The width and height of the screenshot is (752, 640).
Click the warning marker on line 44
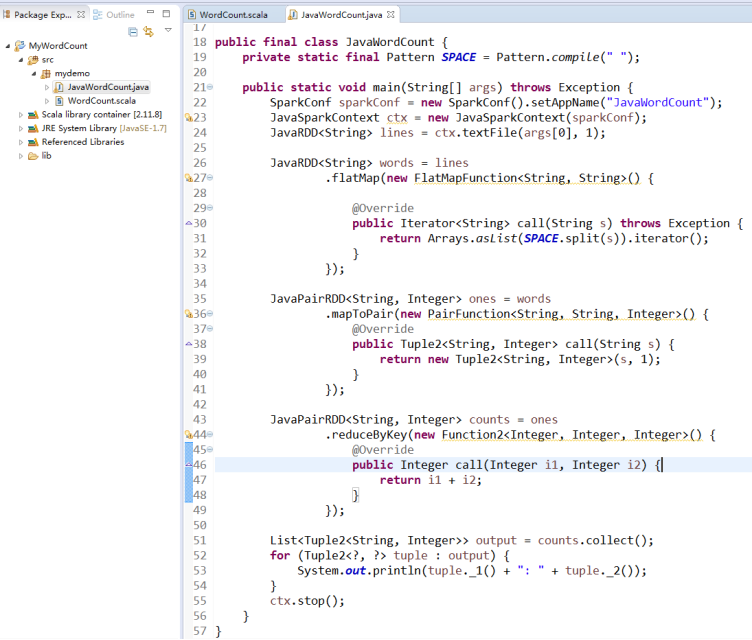(x=188, y=435)
